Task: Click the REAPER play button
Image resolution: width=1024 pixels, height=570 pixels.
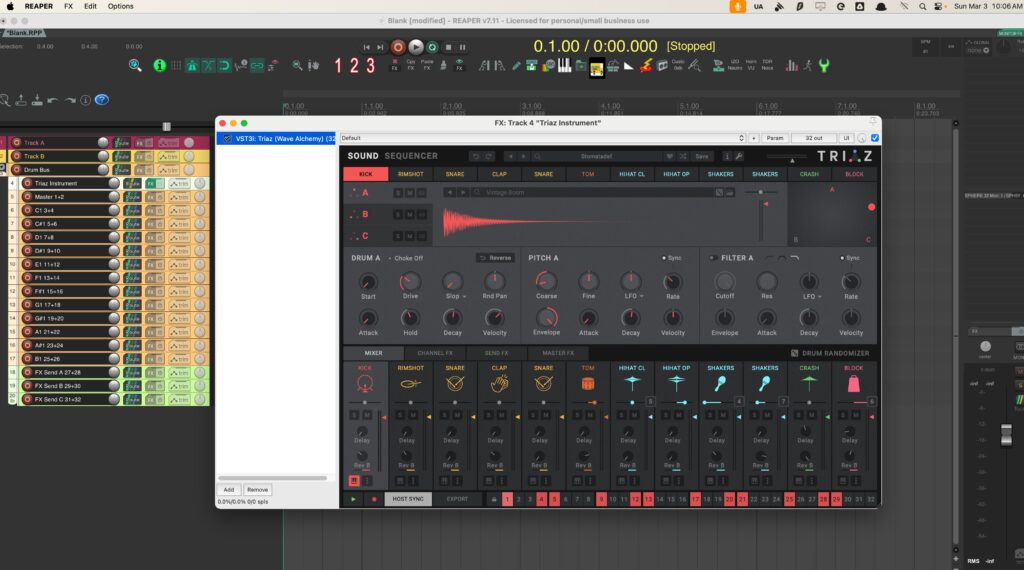Action: tap(415, 47)
